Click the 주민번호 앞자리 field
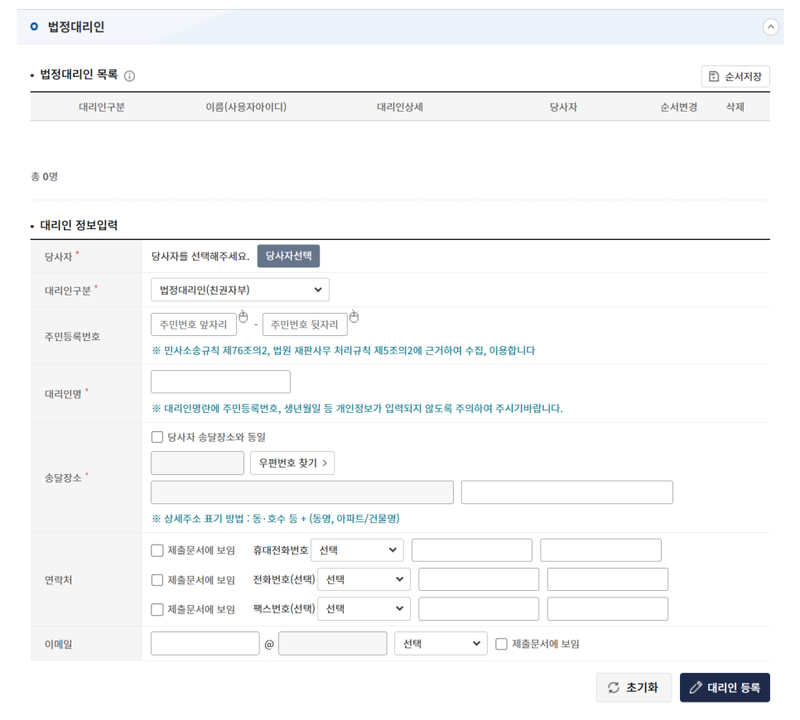The height and width of the screenshot is (720, 800). click(193, 325)
